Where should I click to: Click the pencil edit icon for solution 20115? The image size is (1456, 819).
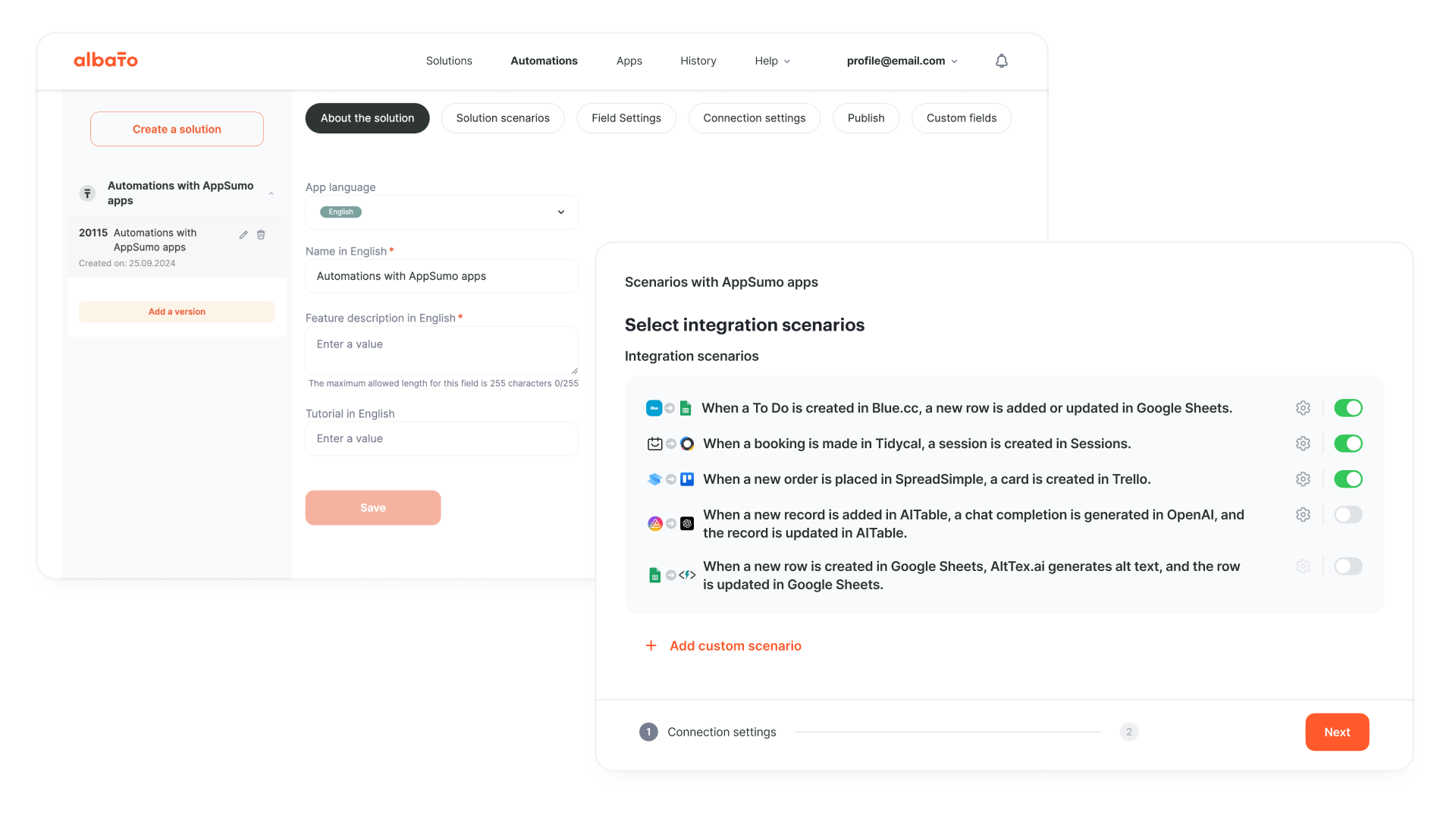(243, 235)
